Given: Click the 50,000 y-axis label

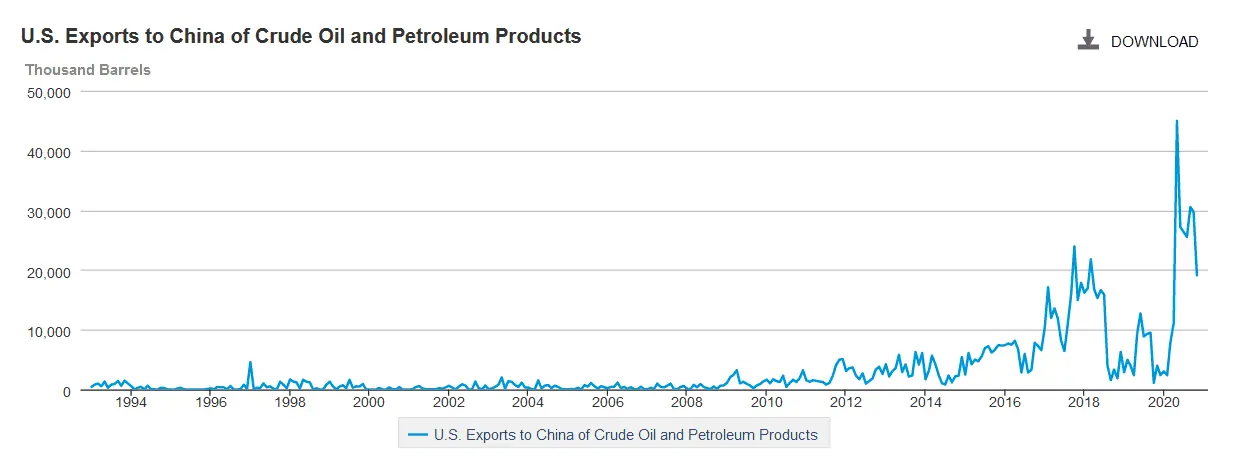Looking at the screenshot, I should (47, 92).
